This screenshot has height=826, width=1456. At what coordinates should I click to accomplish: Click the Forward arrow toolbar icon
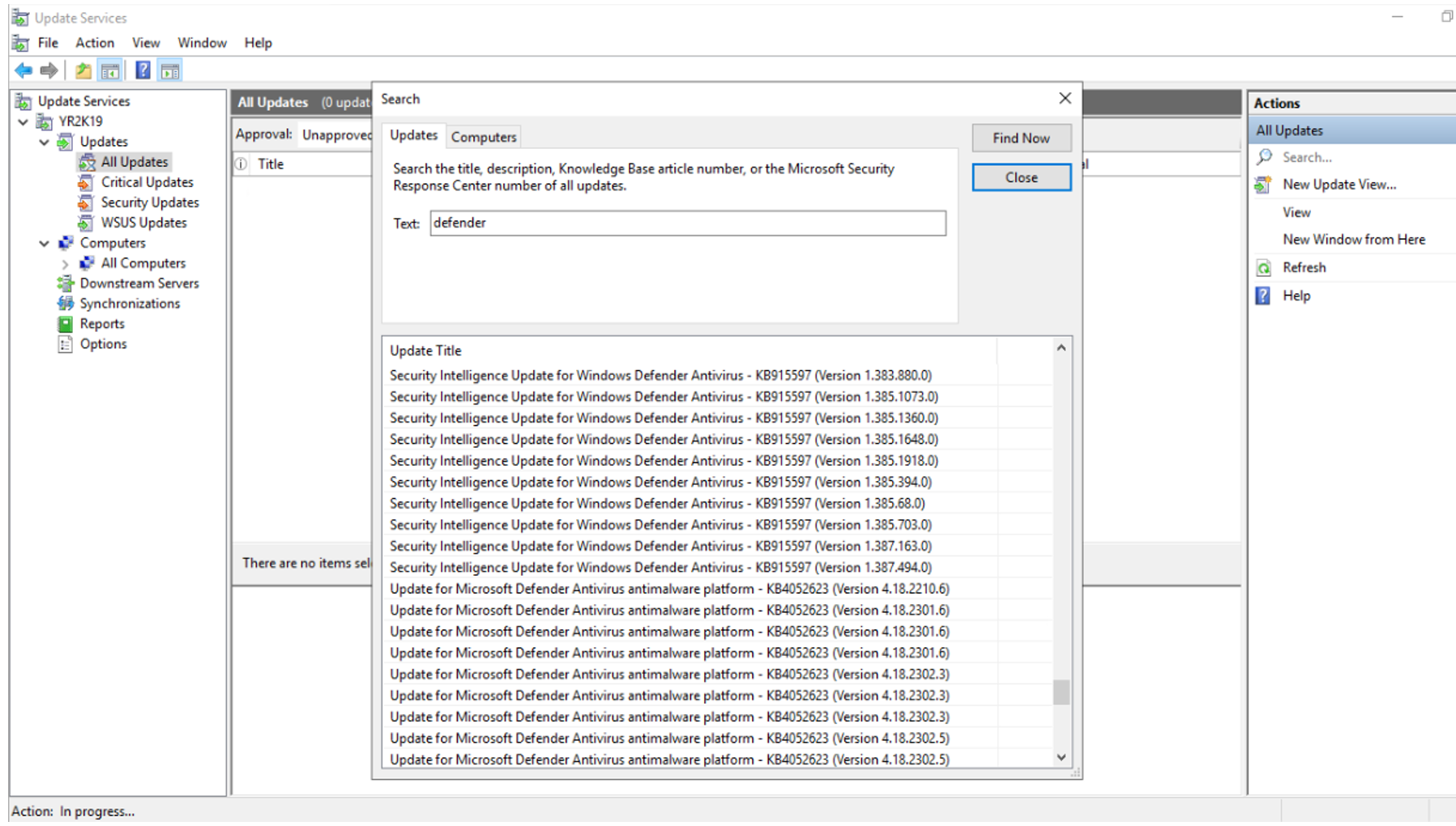pyautogui.click(x=49, y=71)
